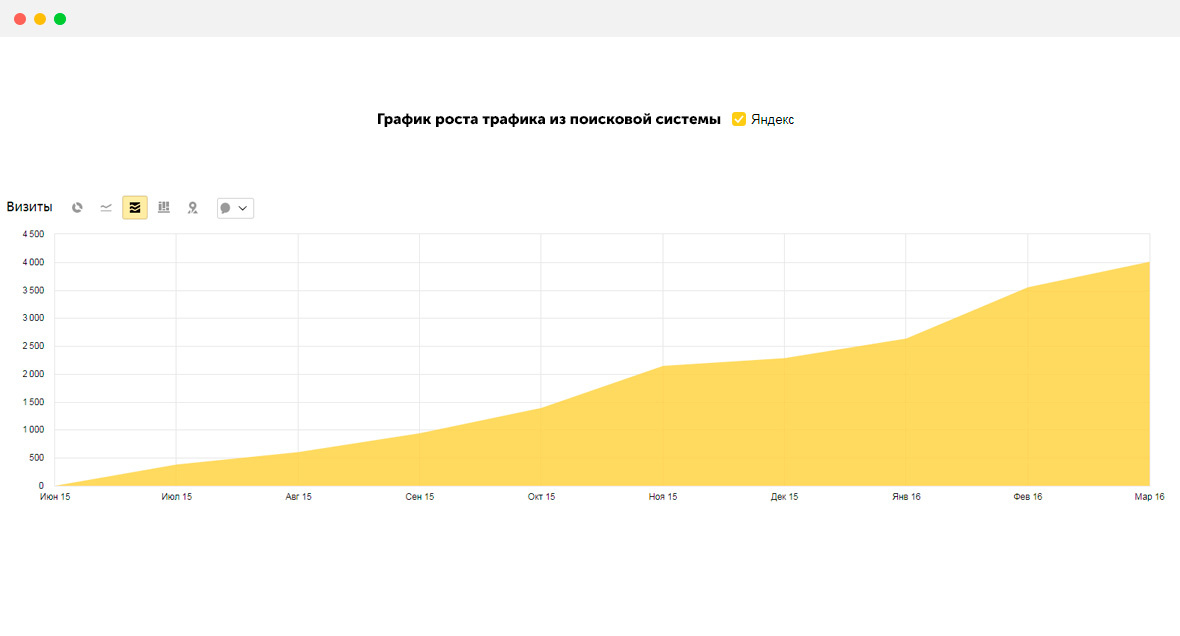
Task: Click the Авг 15 axis label
Action: tap(299, 497)
